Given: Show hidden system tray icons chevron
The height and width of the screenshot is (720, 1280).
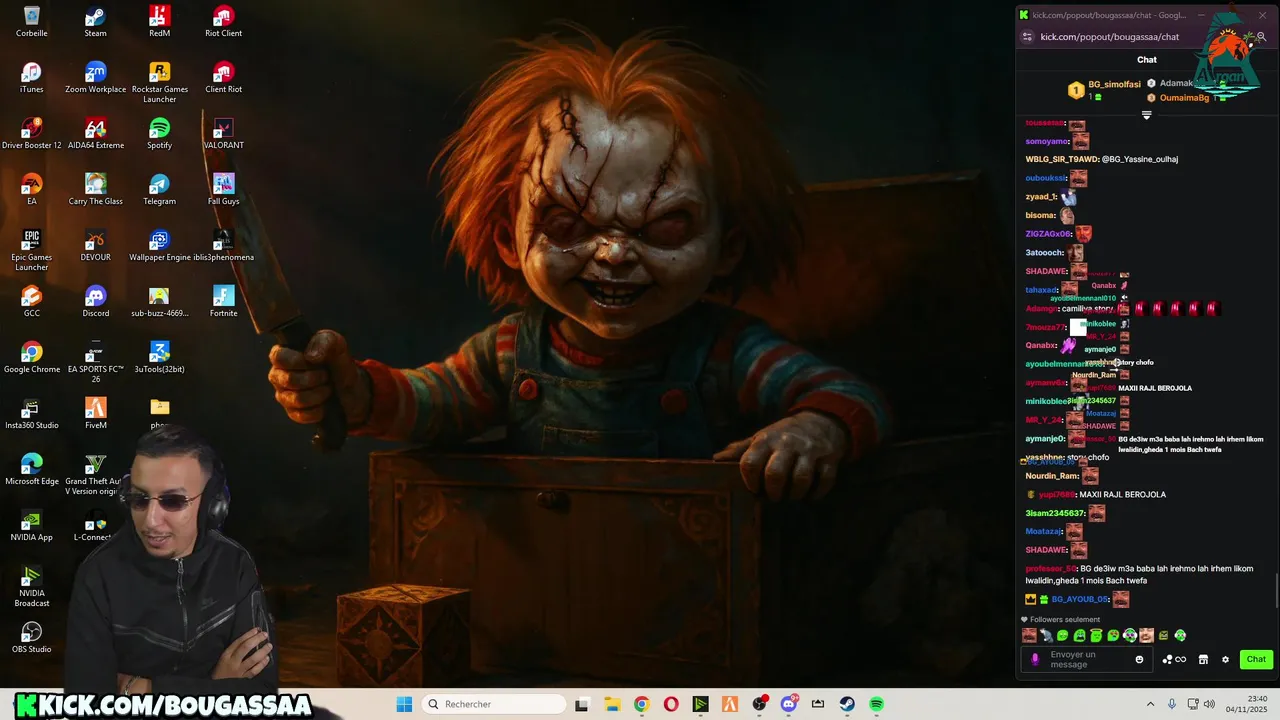Looking at the screenshot, I should 1150,704.
